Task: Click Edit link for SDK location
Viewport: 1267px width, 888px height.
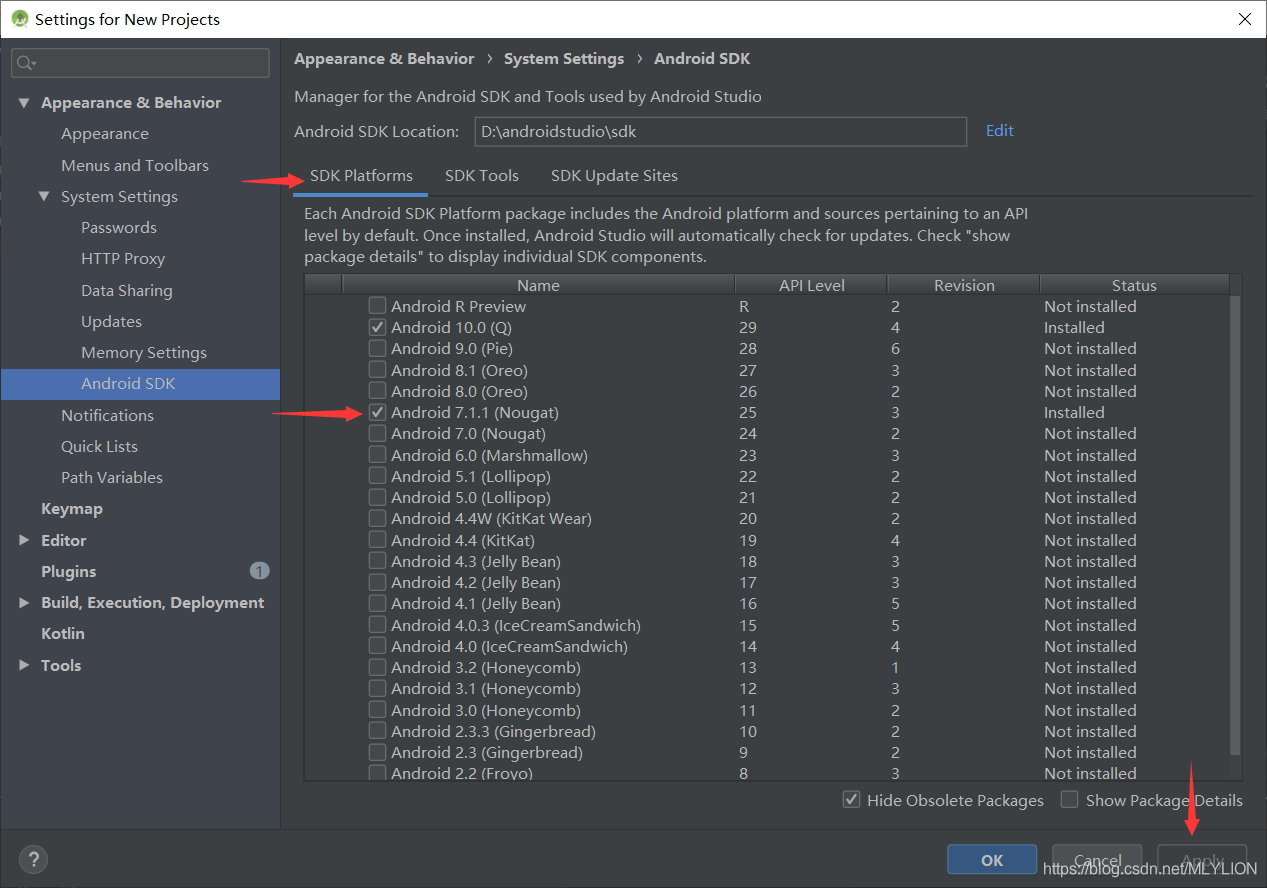Action: click(999, 131)
